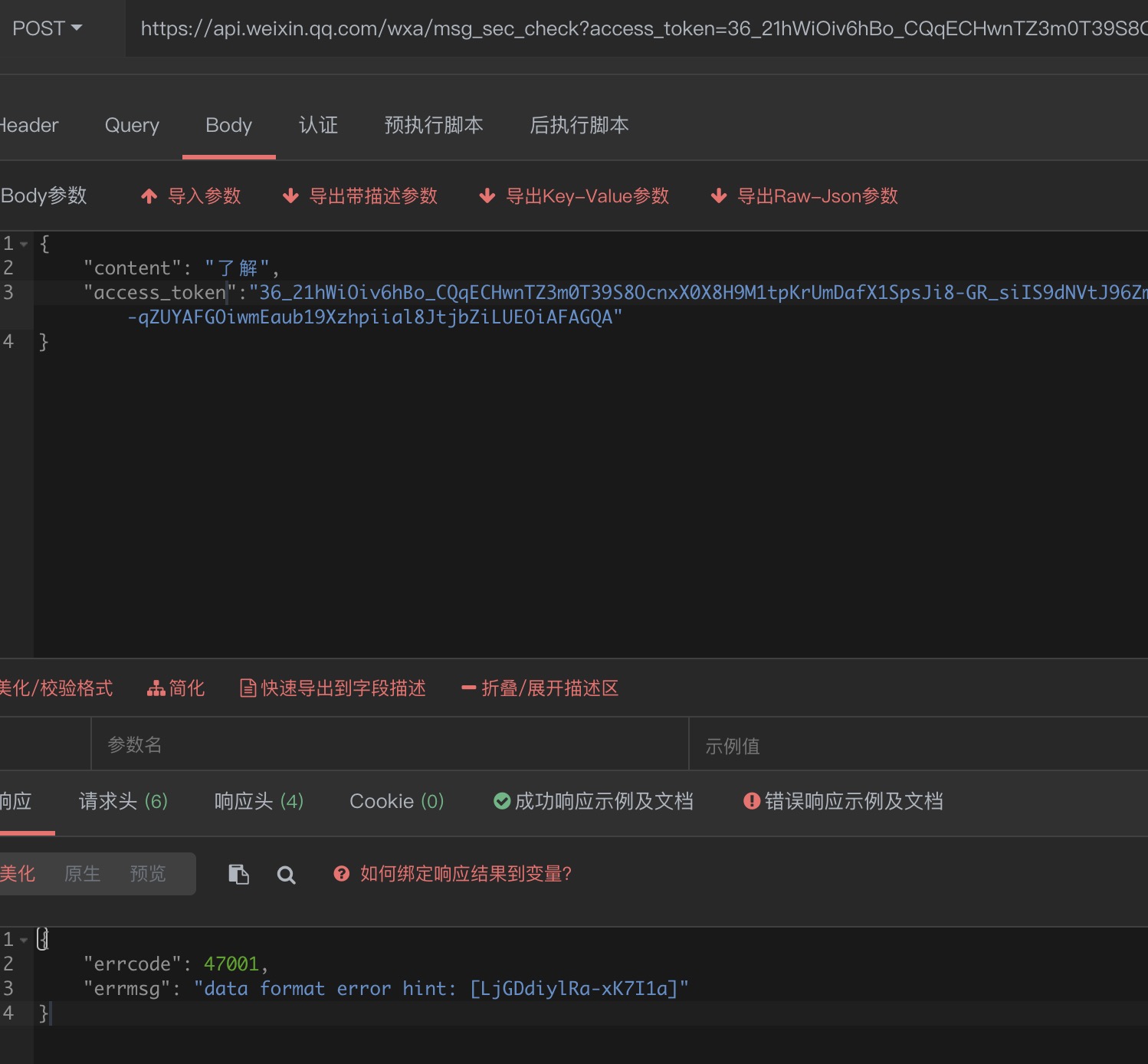This screenshot has height=1064, width=1148.
Task: Collapse the JSON body at line 1
Action: (x=23, y=244)
